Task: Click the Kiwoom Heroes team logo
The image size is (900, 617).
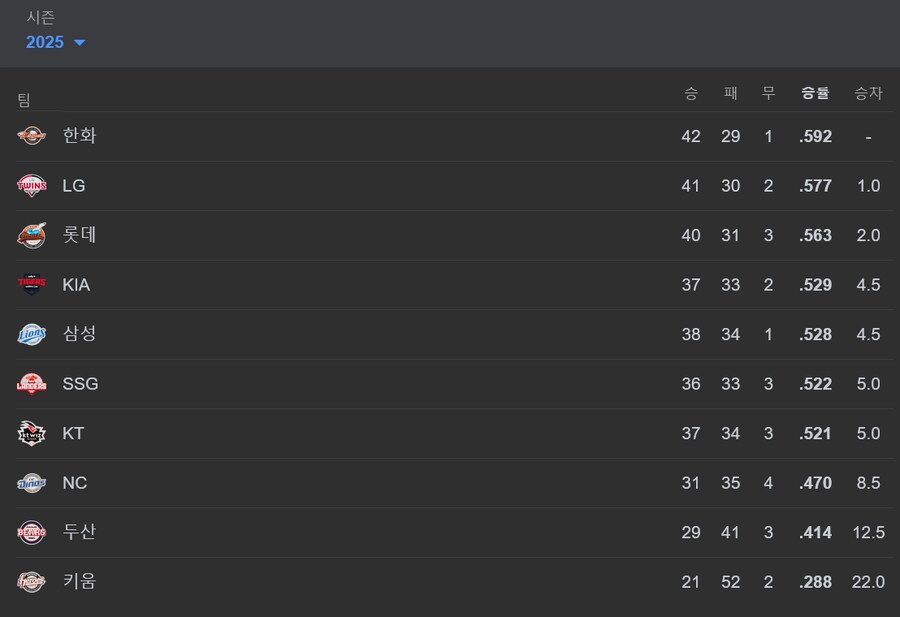Action: 32,581
